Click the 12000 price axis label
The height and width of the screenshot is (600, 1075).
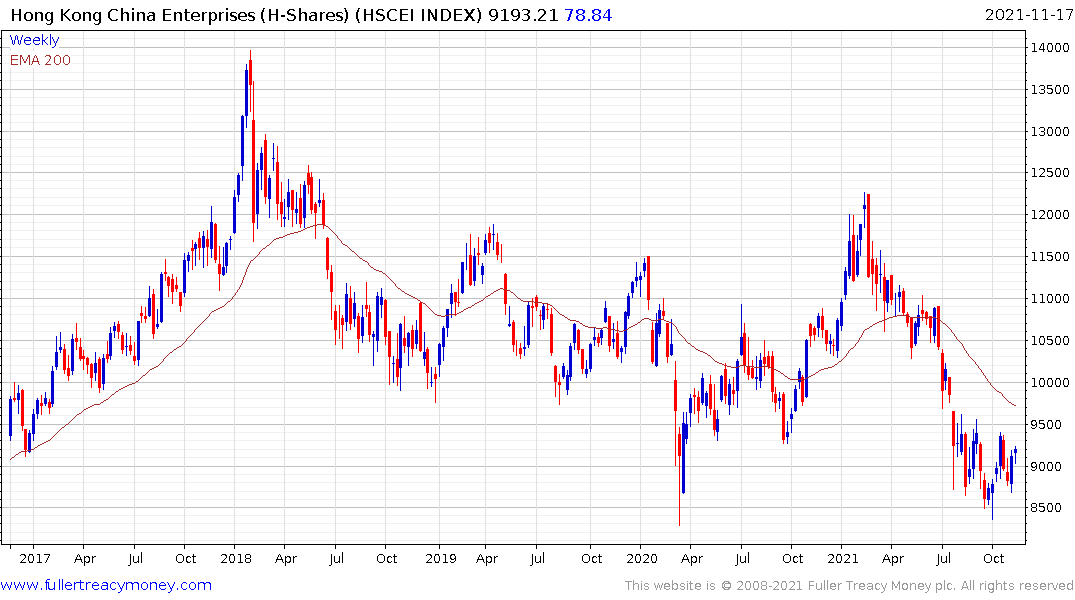(x=1051, y=215)
